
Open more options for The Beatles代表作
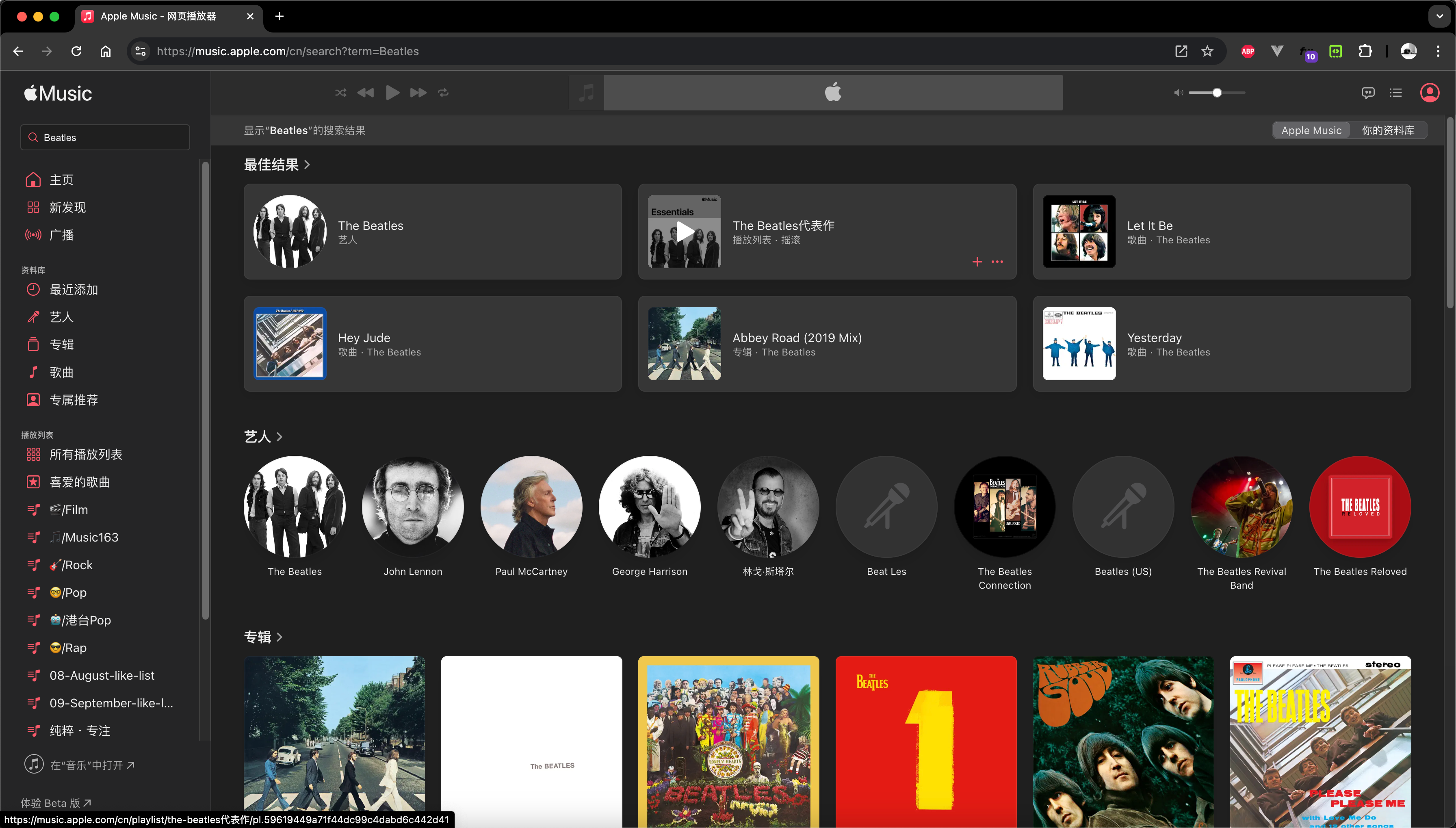tap(997, 262)
